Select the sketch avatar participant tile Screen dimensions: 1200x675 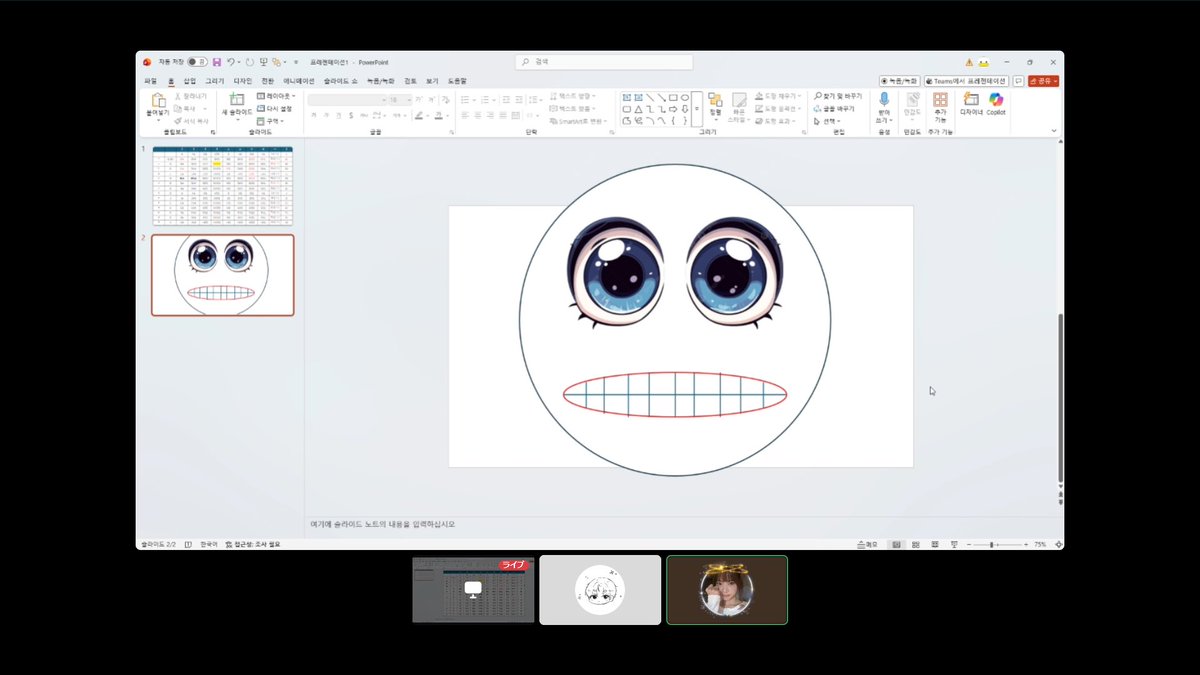tap(600, 590)
